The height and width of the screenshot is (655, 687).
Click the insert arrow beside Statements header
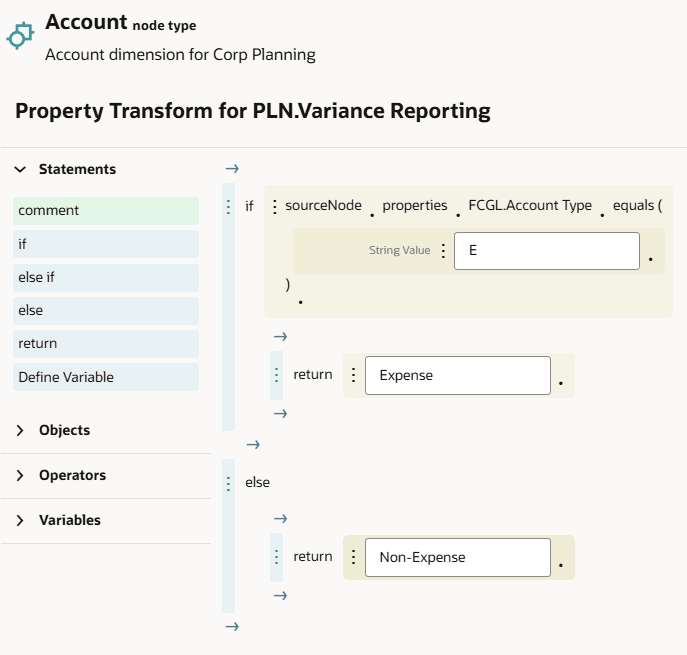point(232,169)
